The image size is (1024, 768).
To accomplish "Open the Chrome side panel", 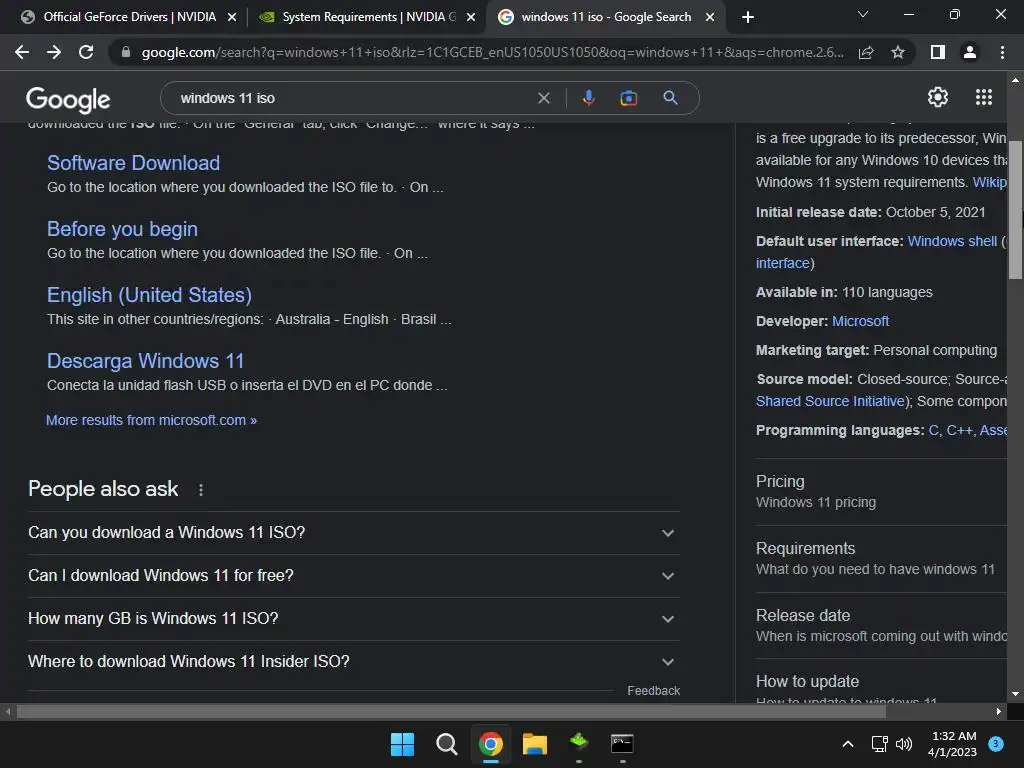I will click(938, 52).
